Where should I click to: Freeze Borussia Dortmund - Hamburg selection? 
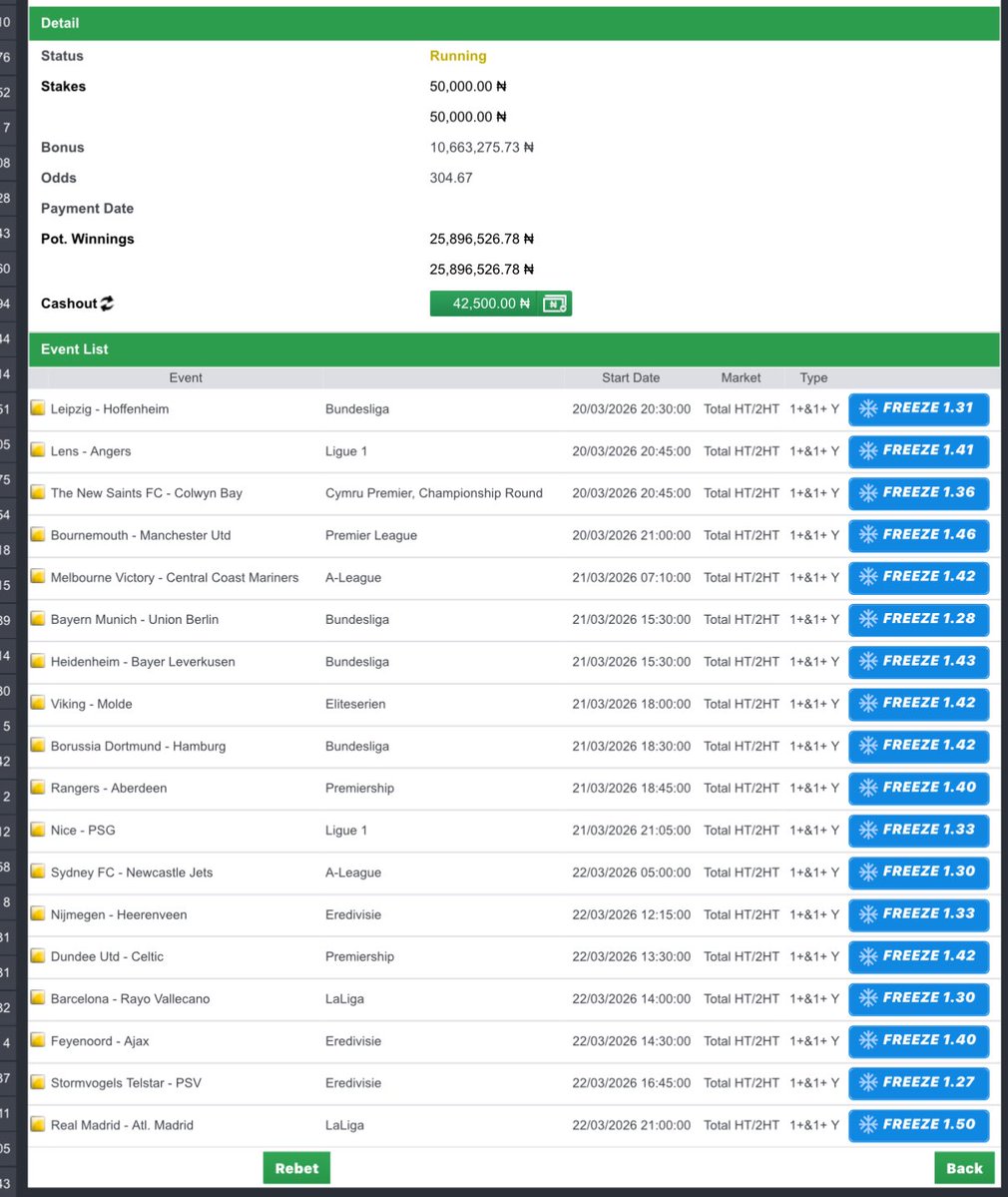click(919, 745)
